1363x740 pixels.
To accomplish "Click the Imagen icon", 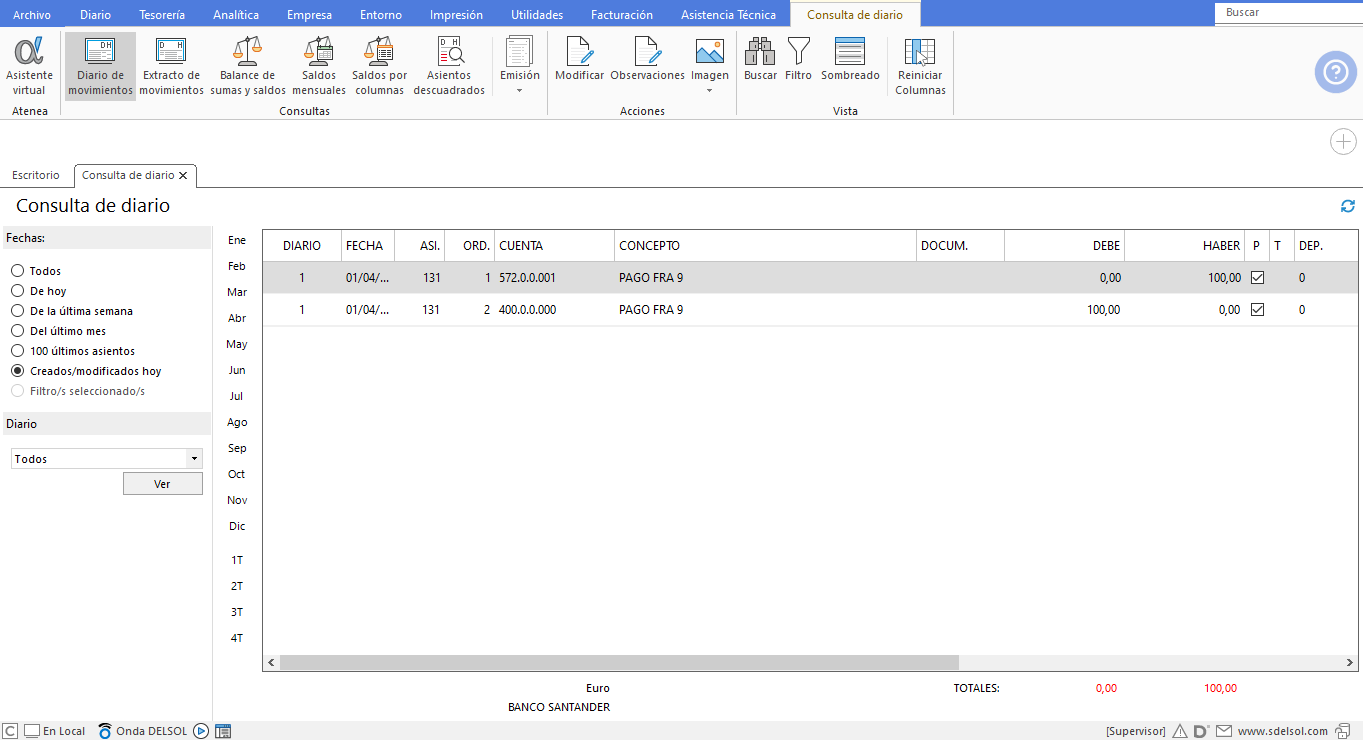I will pyautogui.click(x=710, y=51).
